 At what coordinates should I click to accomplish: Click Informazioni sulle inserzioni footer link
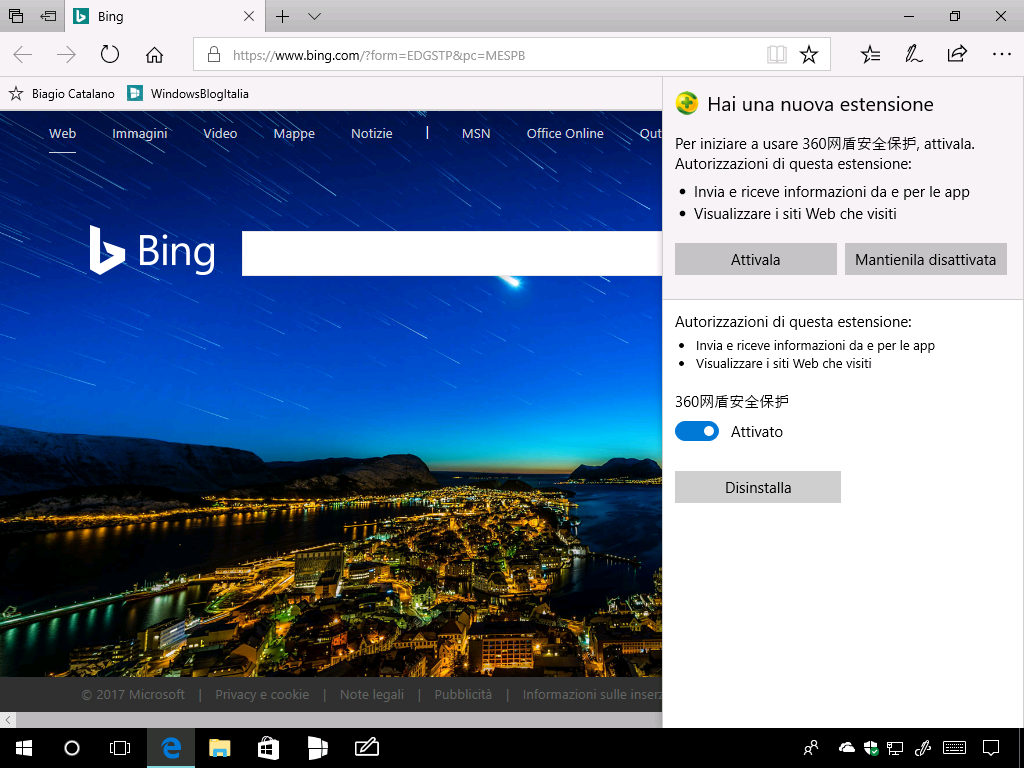coord(592,694)
